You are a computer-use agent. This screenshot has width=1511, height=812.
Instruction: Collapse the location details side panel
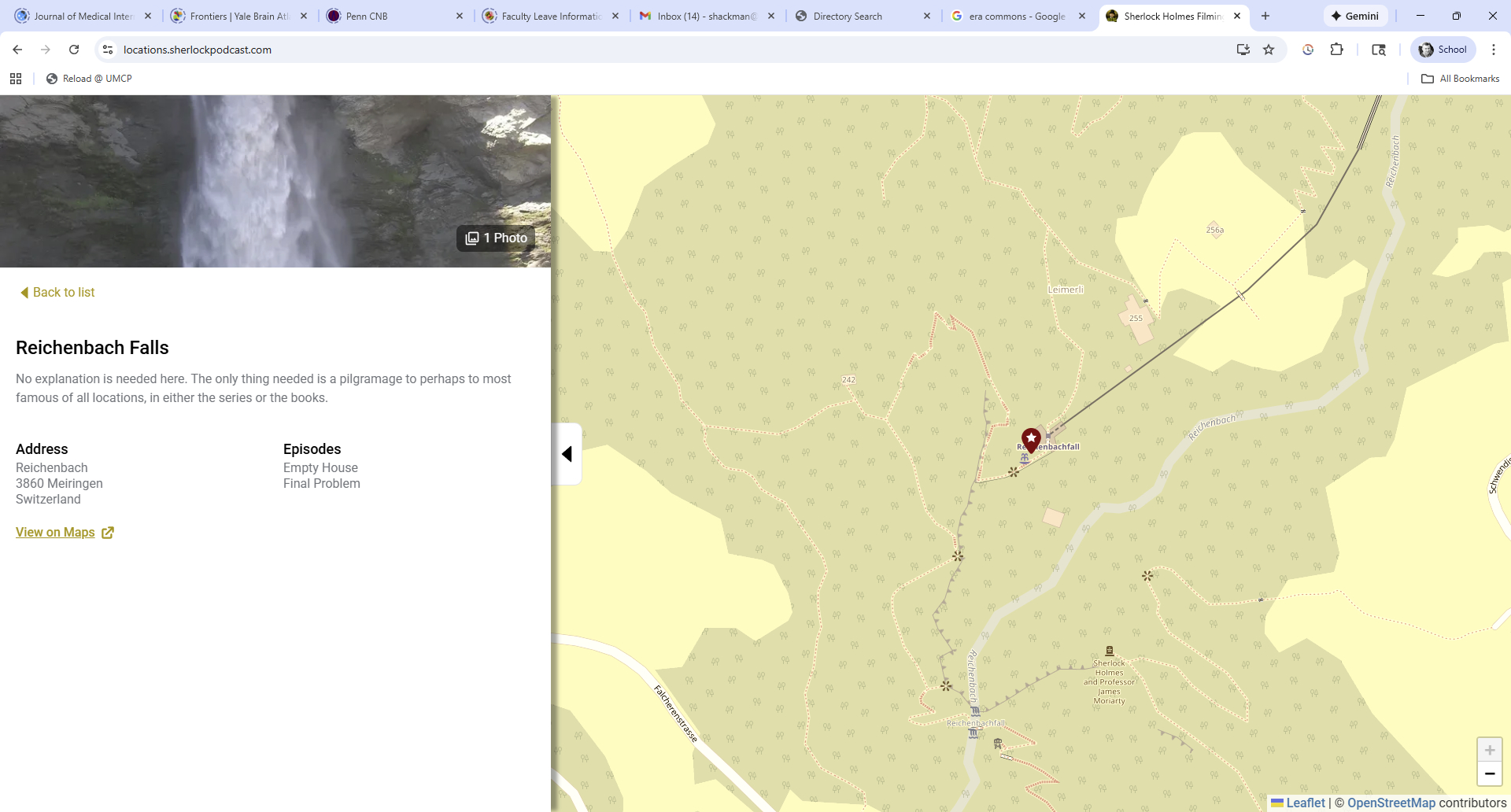click(x=567, y=454)
